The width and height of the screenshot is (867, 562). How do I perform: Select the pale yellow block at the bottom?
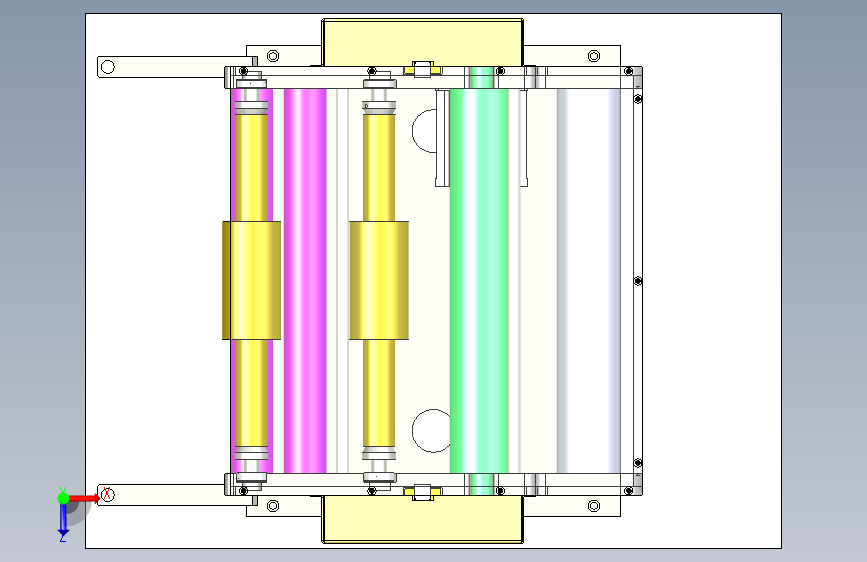pyautogui.click(x=422, y=519)
